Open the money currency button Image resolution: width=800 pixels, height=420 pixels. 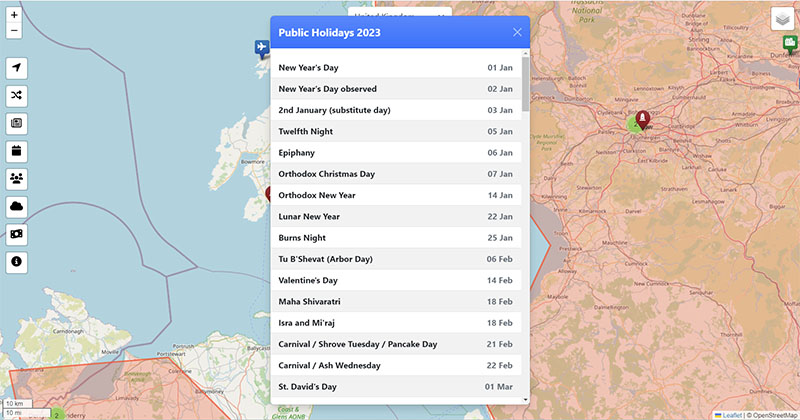16,234
